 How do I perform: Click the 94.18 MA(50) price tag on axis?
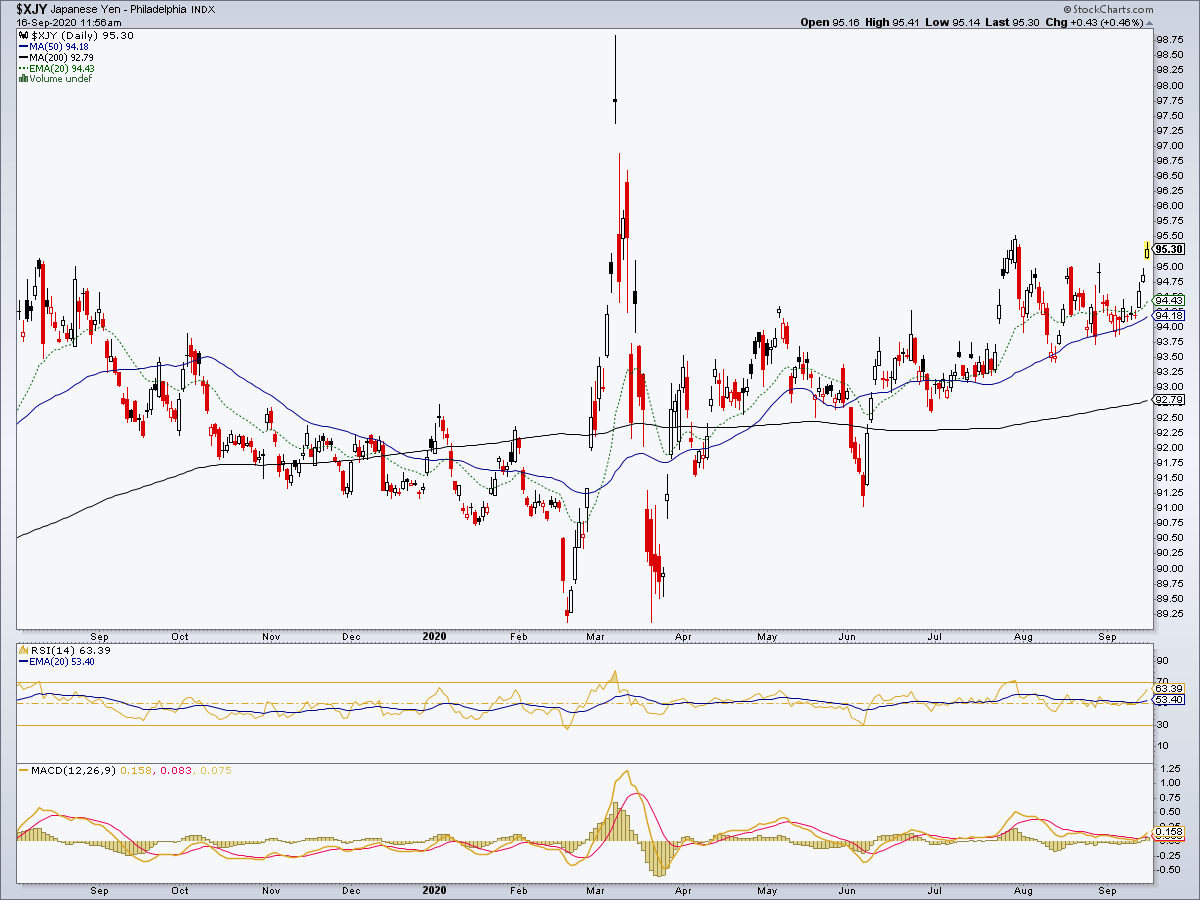pos(1169,315)
